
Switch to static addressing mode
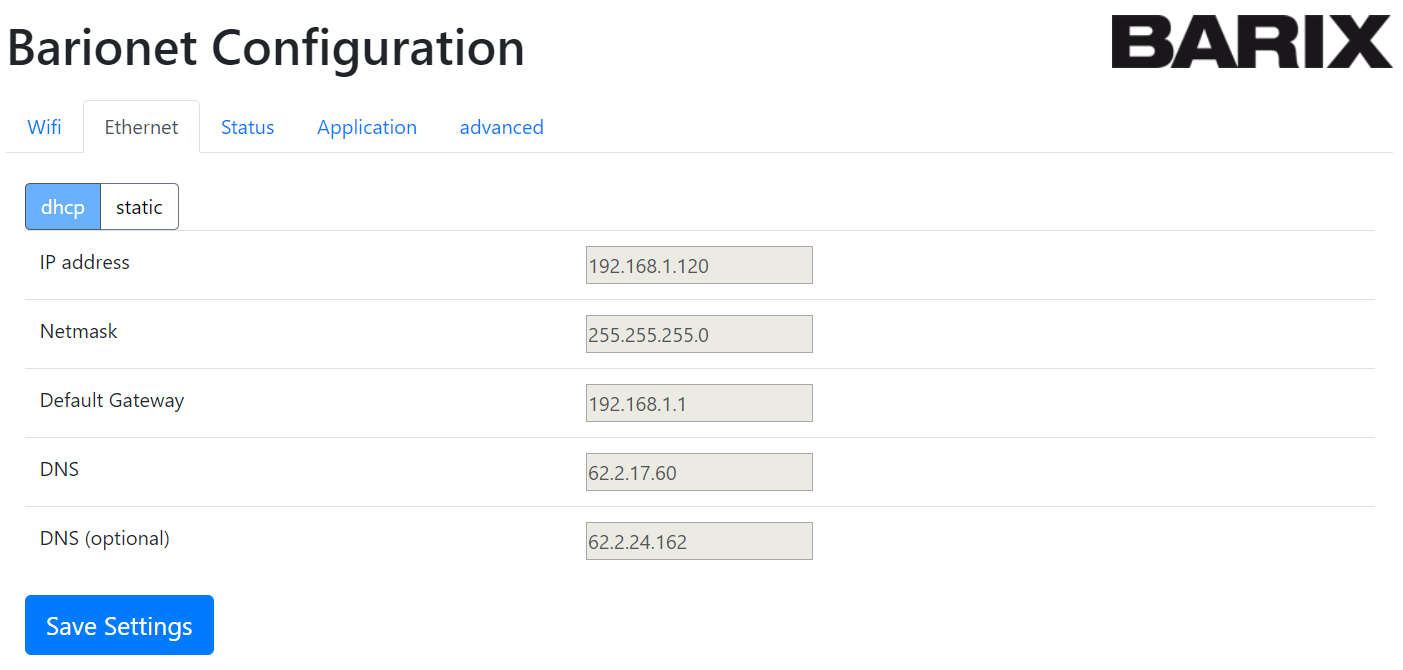click(x=139, y=207)
